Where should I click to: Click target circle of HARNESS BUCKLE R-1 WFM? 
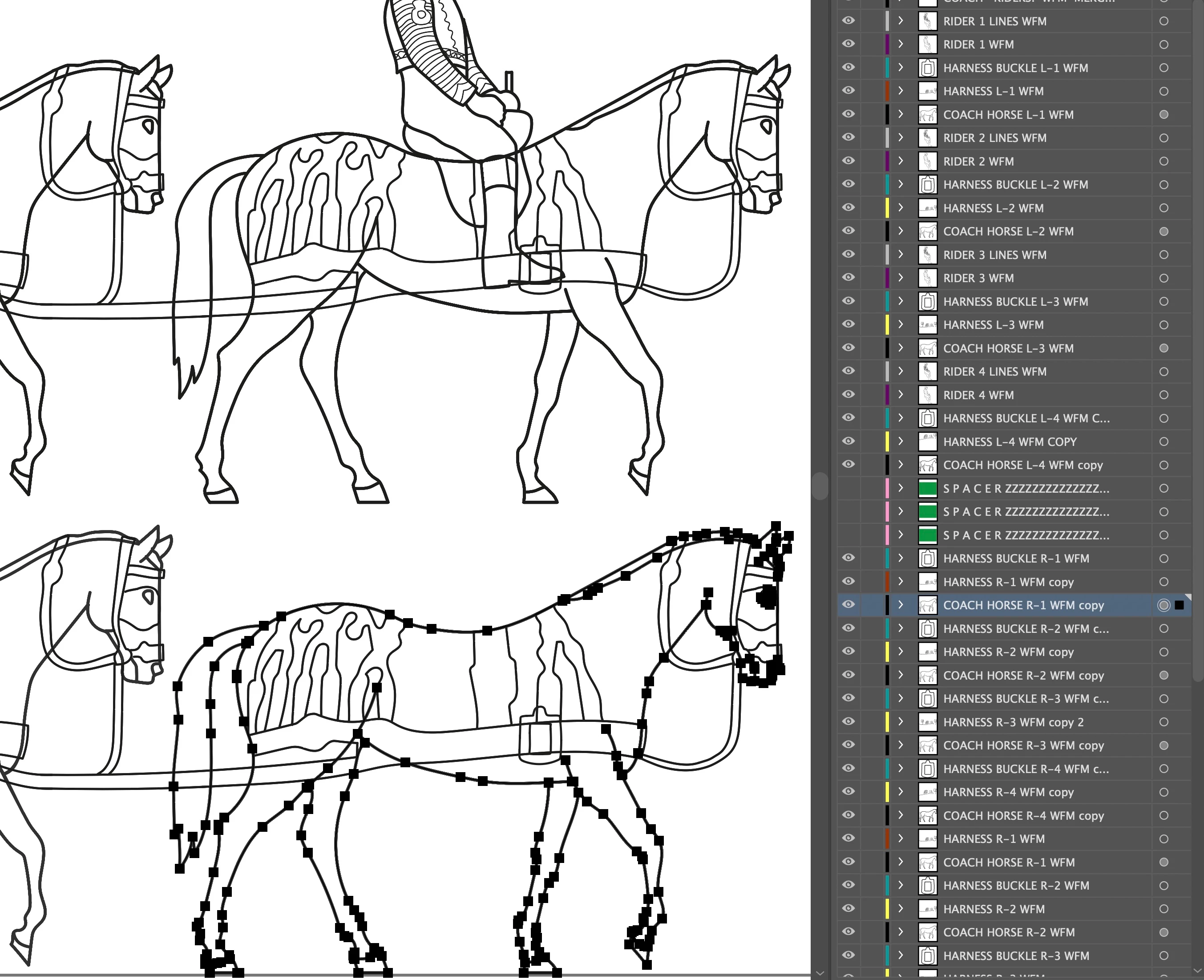coord(1164,559)
